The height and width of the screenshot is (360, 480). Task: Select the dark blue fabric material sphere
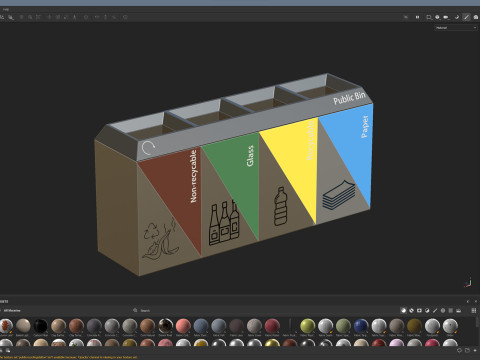tap(361, 326)
